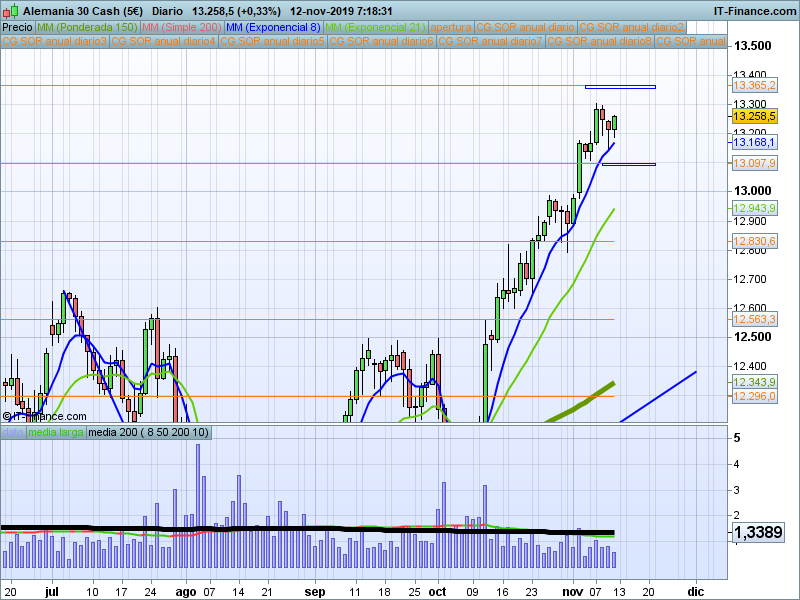Click the Alemania 30 Cash (5€) title

coord(83,11)
